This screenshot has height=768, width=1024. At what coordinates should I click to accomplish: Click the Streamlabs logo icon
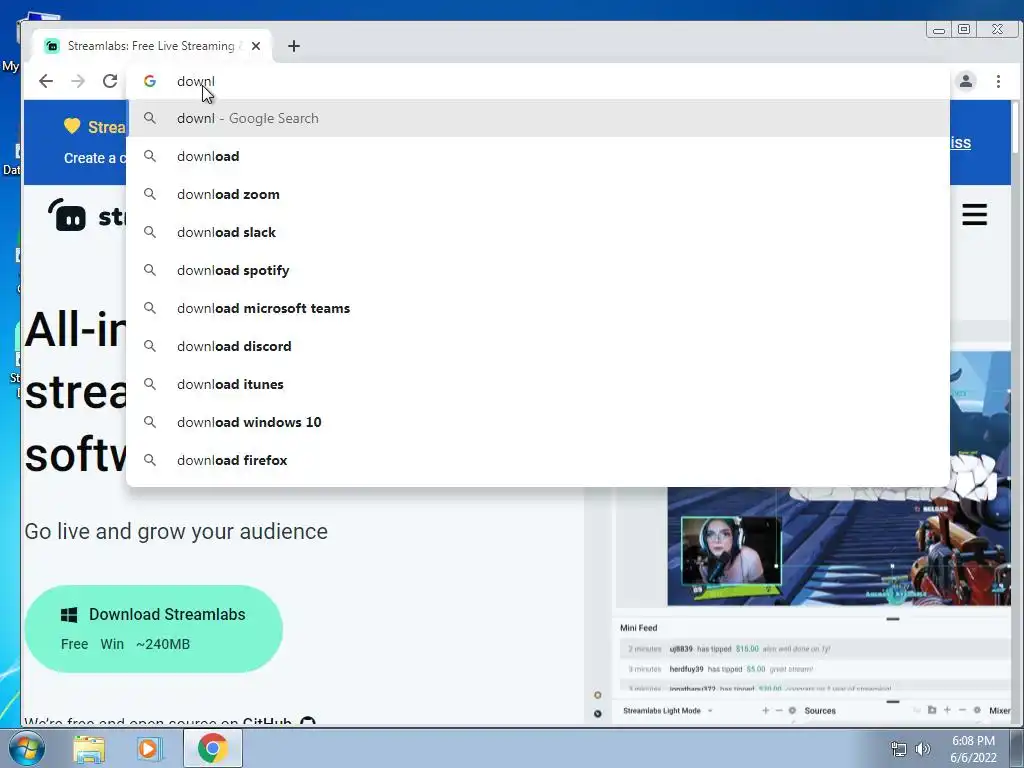(67, 214)
